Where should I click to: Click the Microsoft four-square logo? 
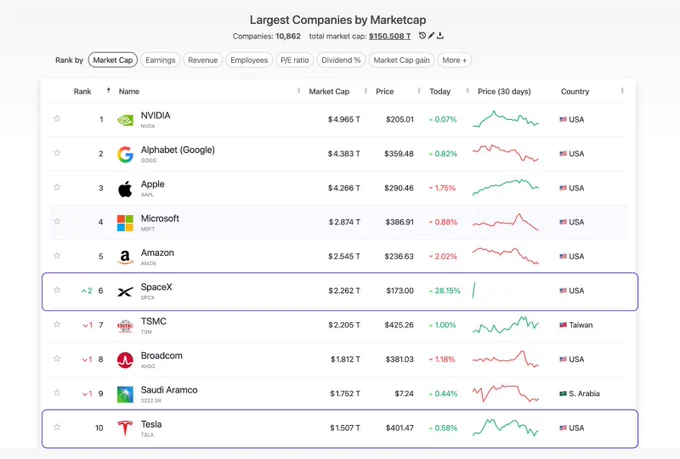(x=125, y=223)
